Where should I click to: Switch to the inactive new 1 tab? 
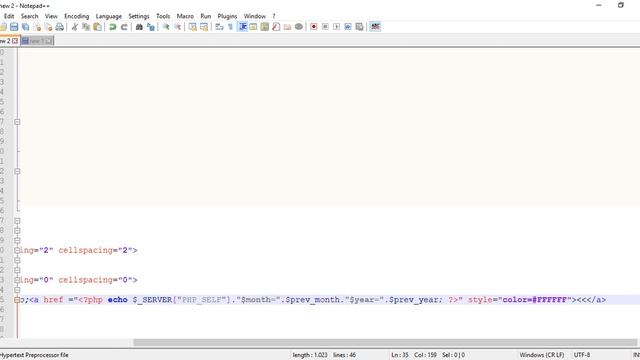tap(37, 41)
